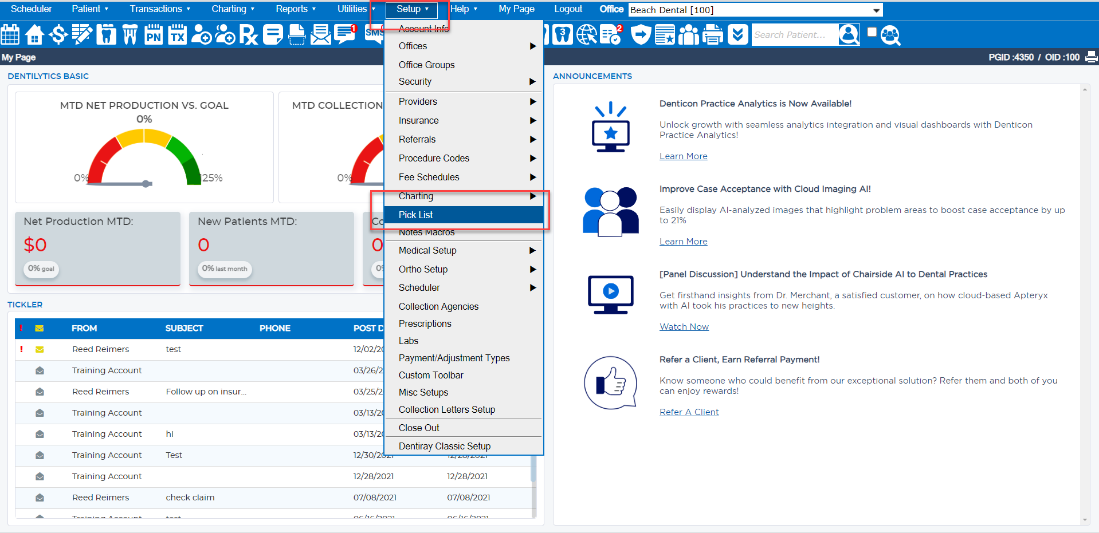Open the envelope email toolbar icon

[321, 34]
